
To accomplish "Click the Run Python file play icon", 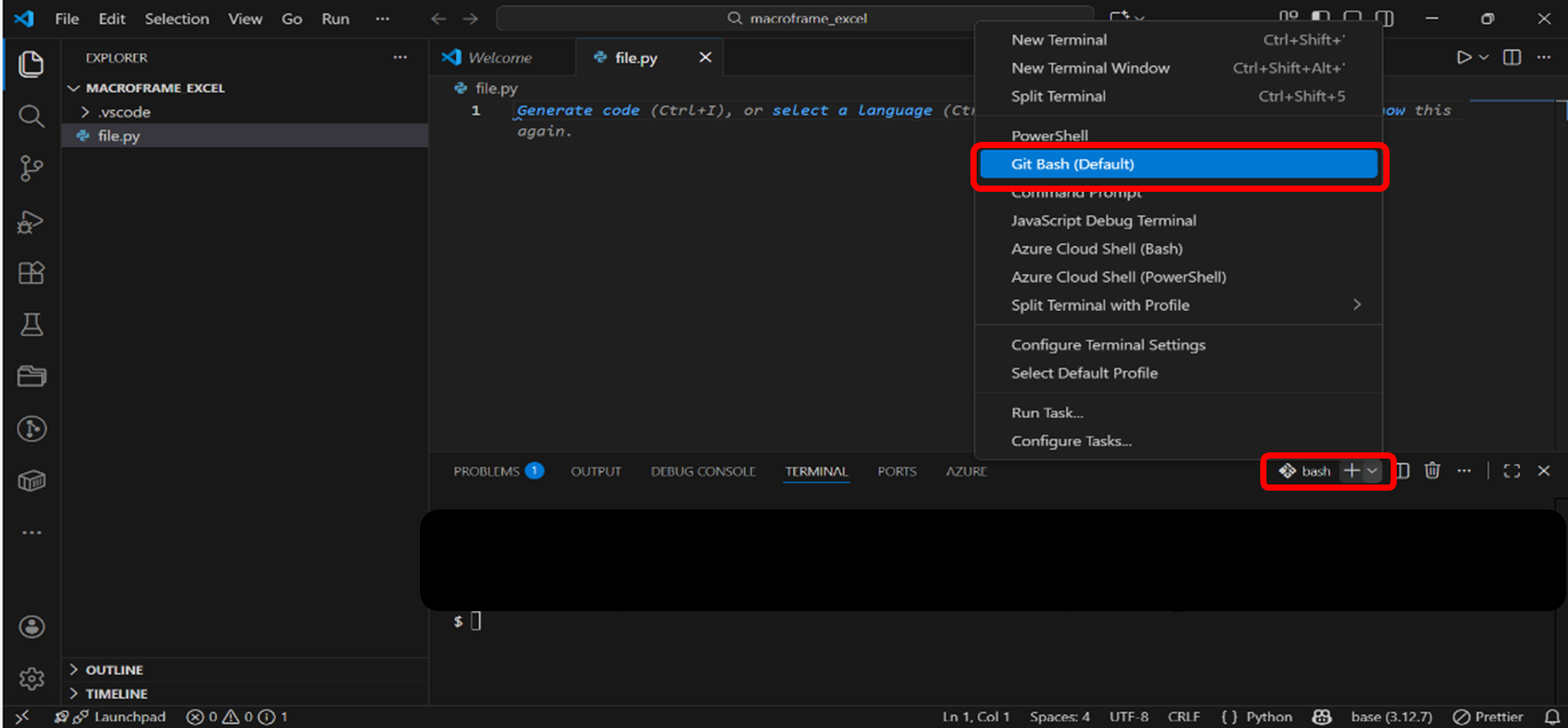I will 1464,57.
